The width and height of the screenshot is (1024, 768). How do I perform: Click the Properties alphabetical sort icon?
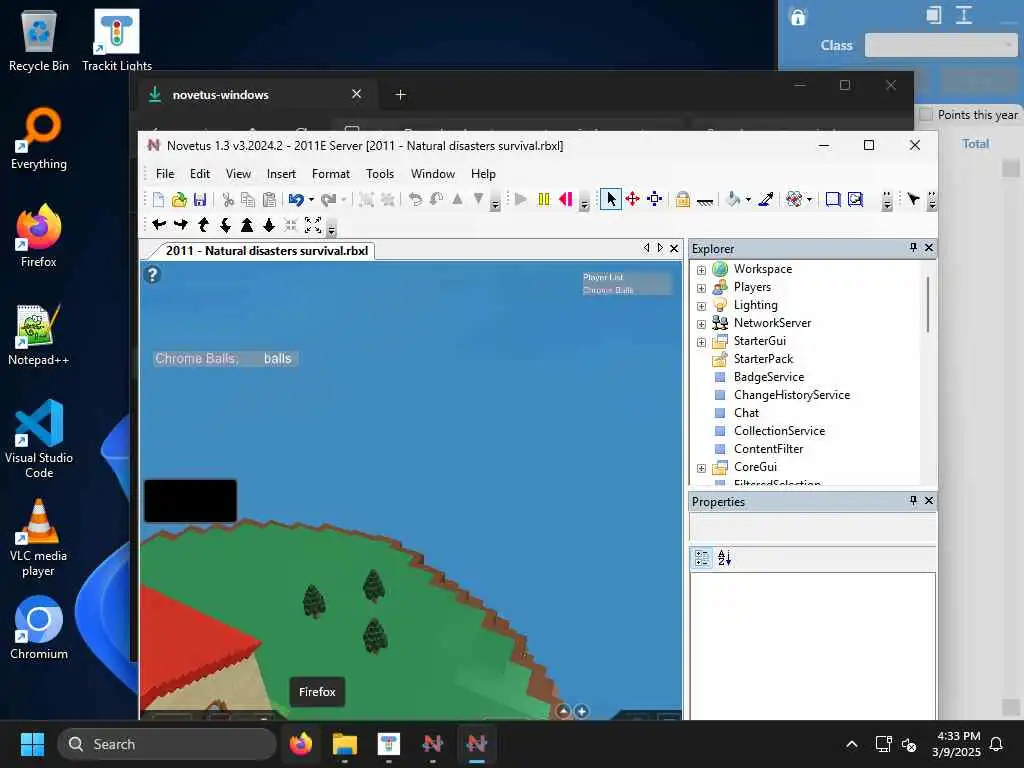tap(724, 558)
